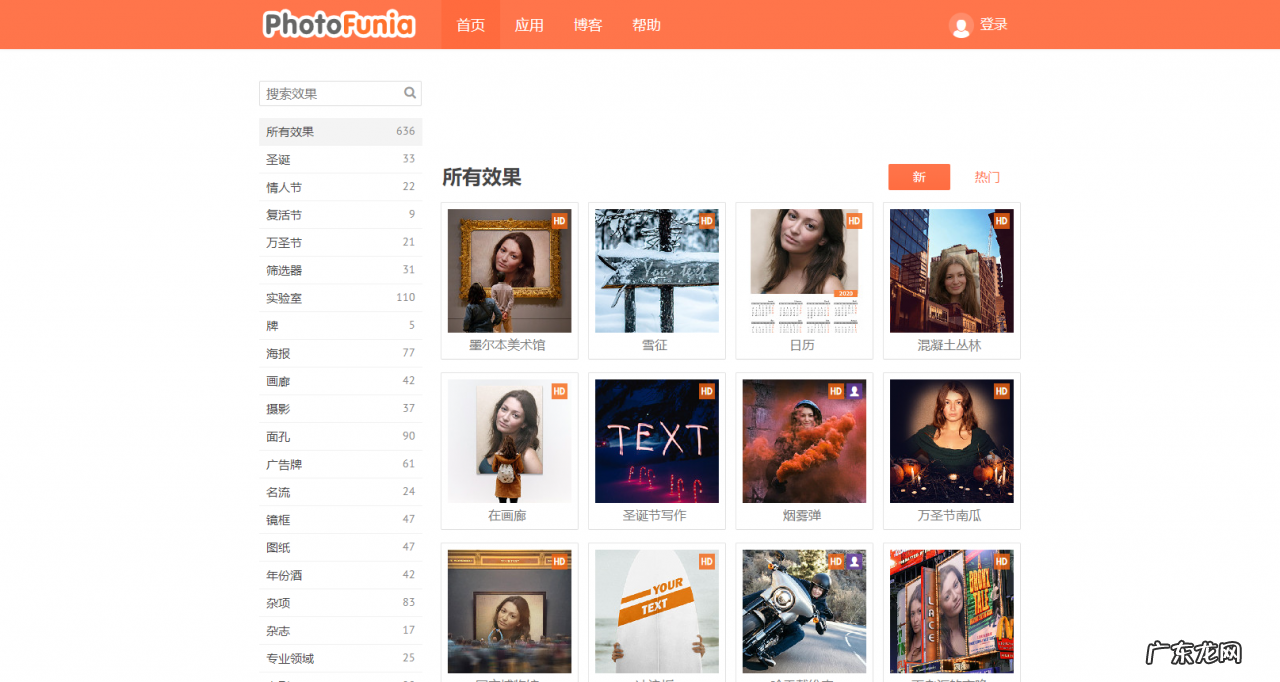Click the purple person icon on 烟雾弹 thumbnail
The height and width of the screenshot is (682, 1280).
pyautogui.click(x=854, y=391)
